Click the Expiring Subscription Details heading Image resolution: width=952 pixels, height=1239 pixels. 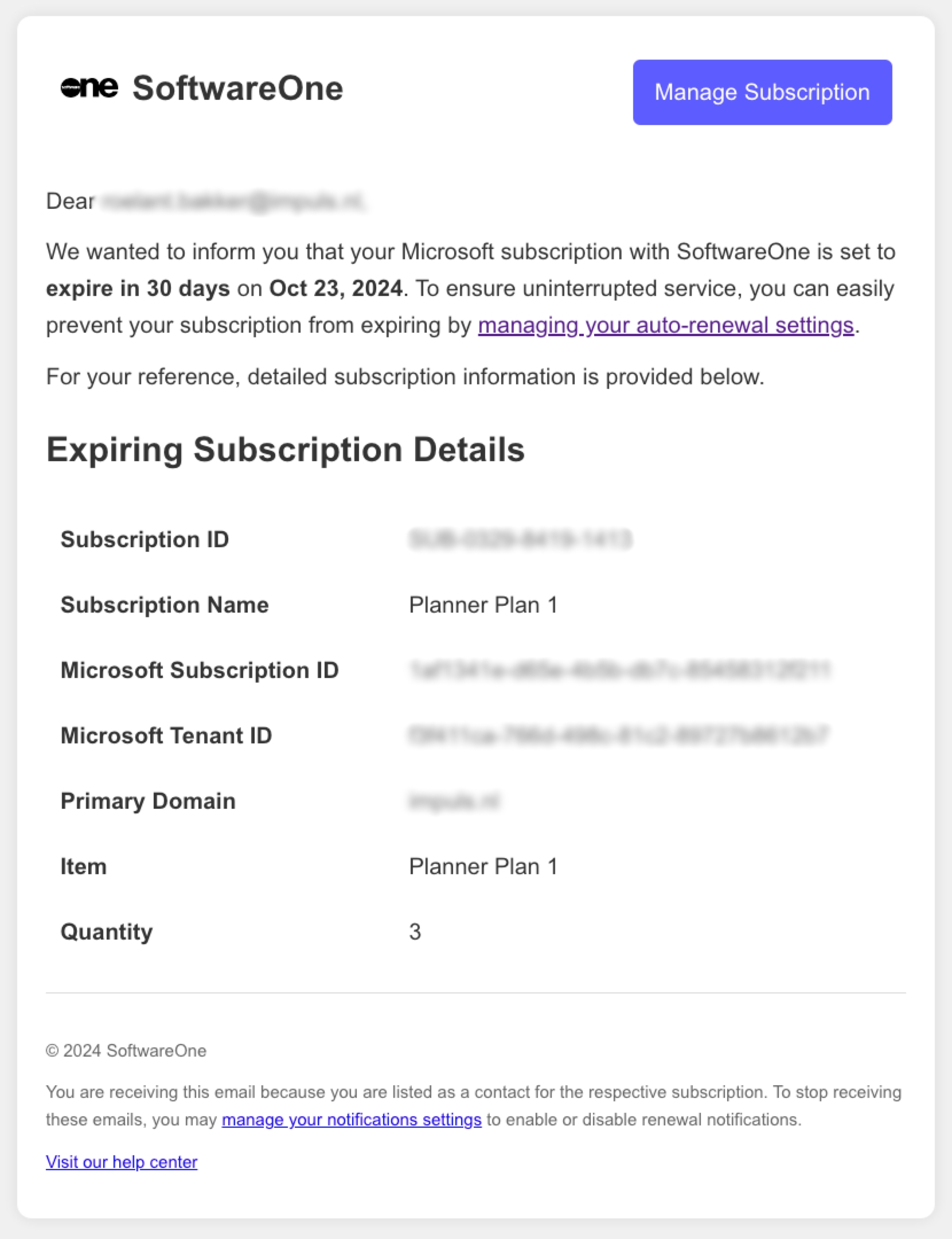click(x=285, y=449)
